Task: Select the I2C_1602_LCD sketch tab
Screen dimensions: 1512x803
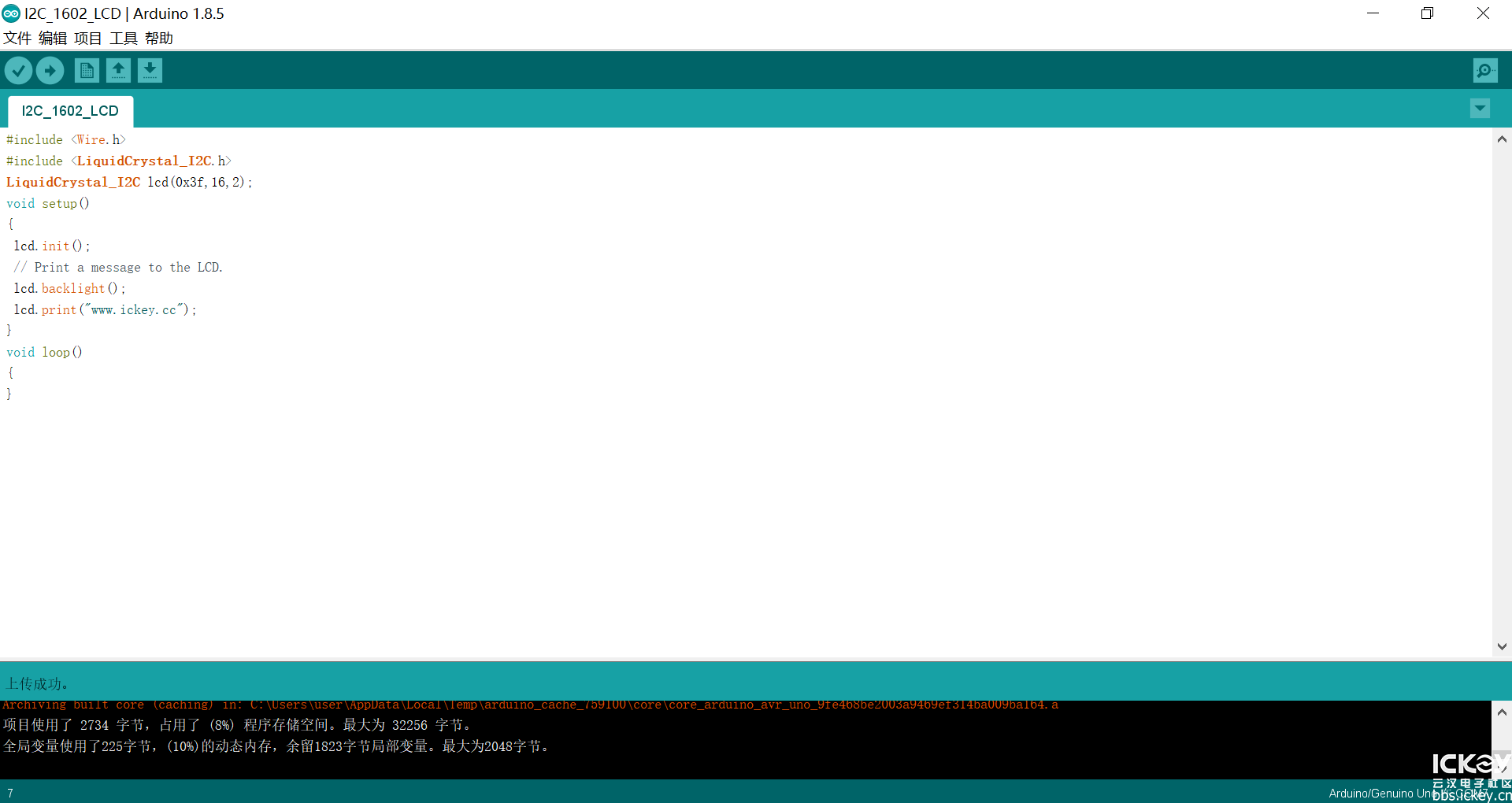Action: [70, 111]
